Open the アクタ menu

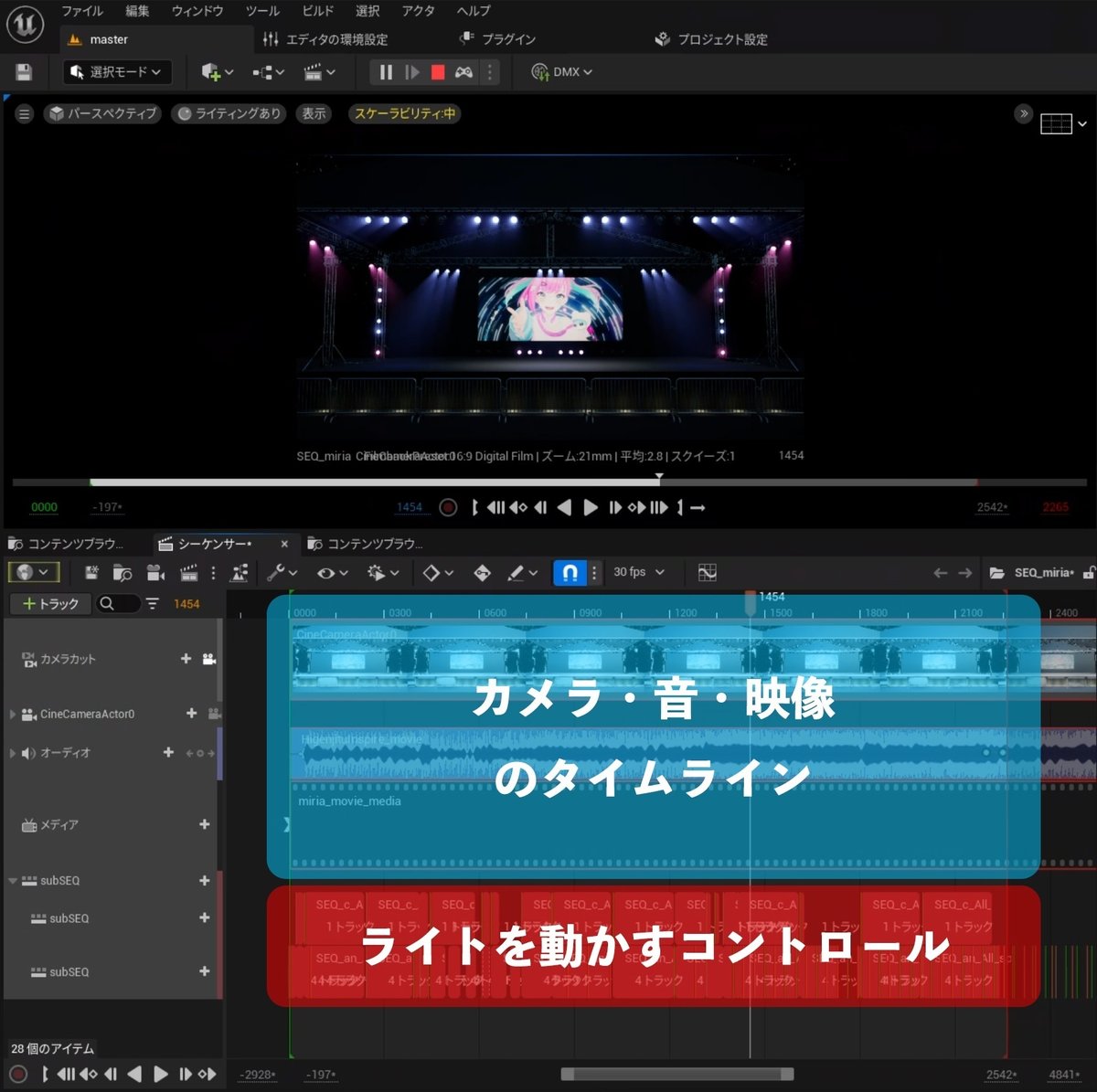(x=419, y=11)
